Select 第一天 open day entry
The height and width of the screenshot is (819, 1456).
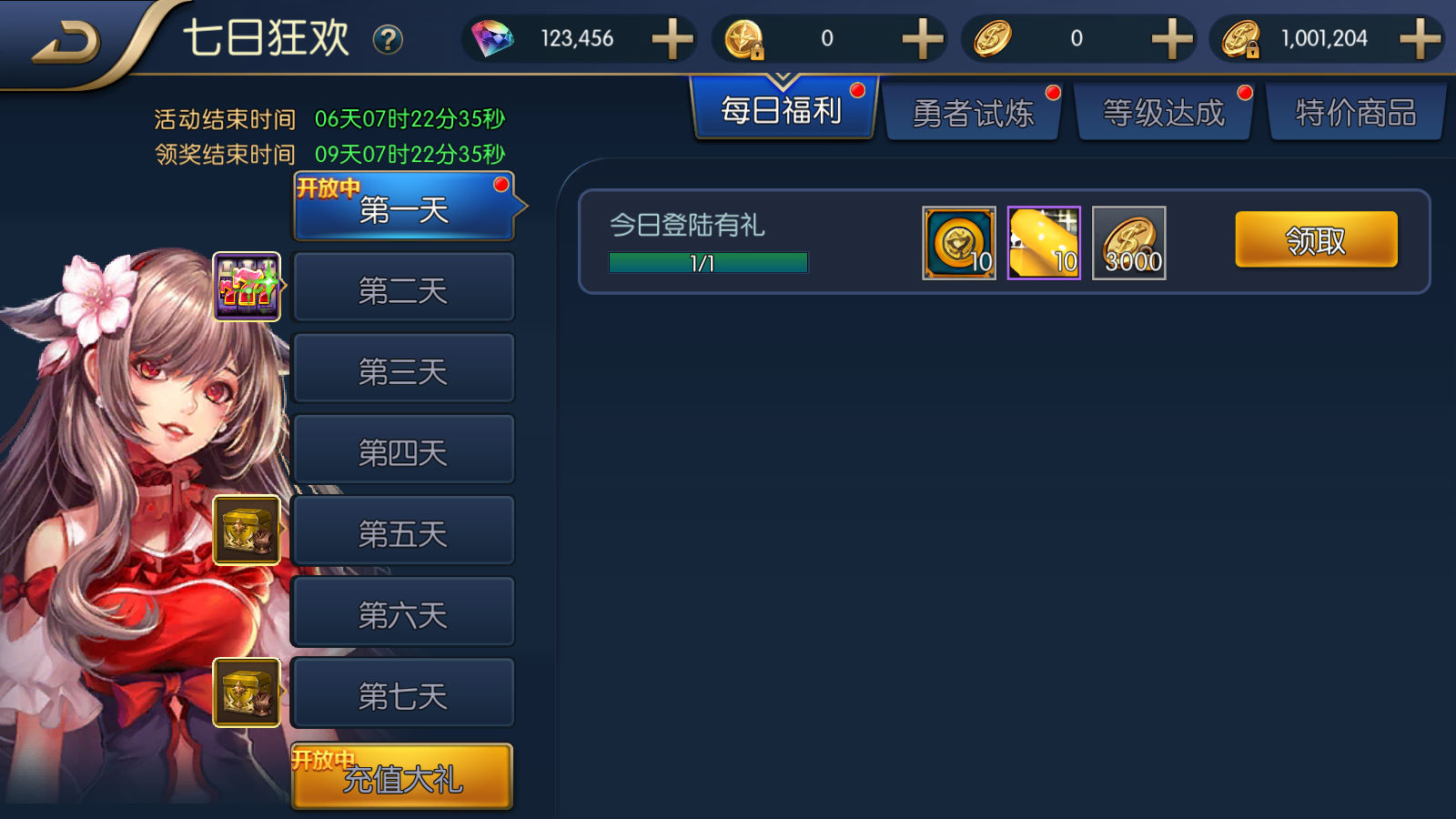(405, 206)
